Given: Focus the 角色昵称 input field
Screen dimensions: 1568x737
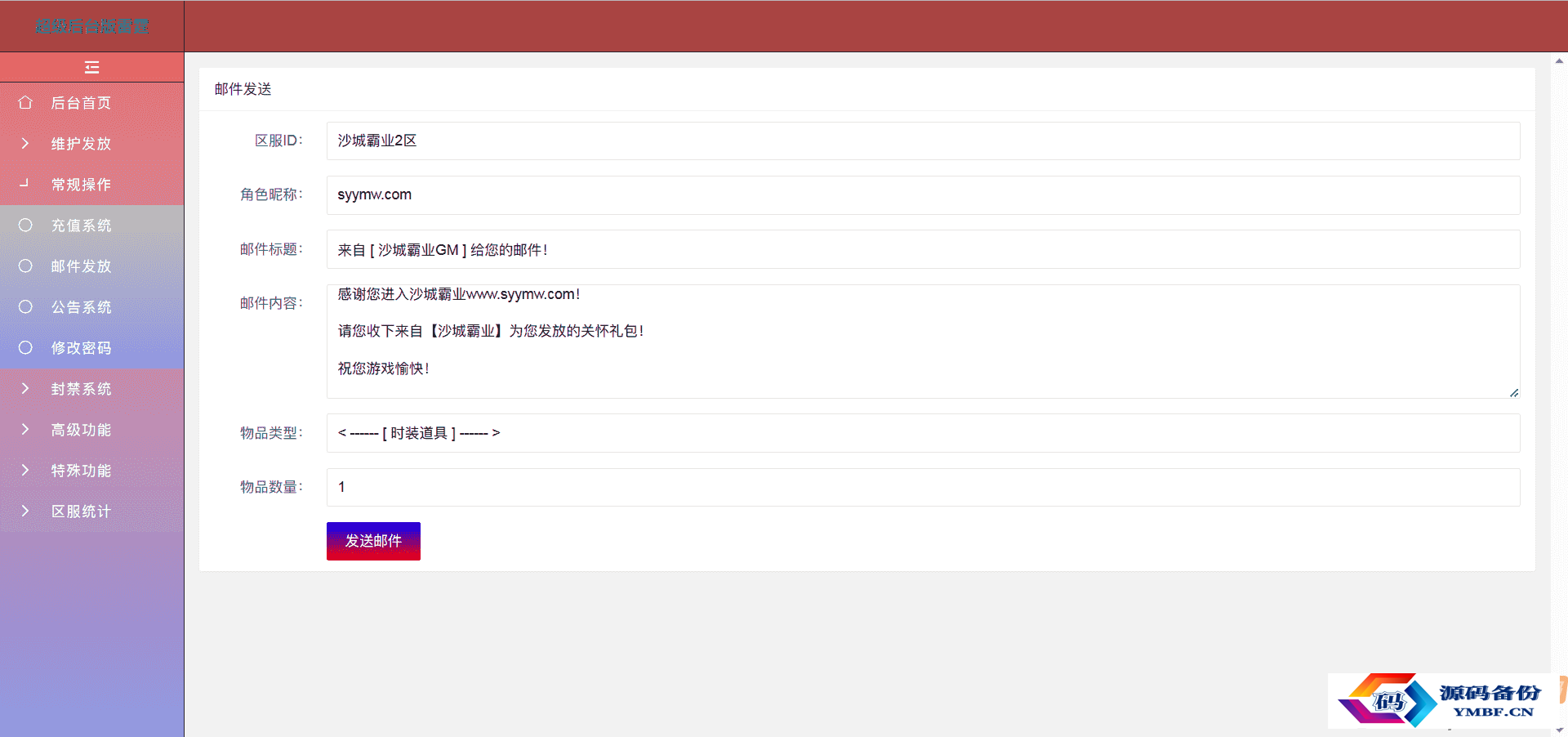Looking at the screenshot, I should coord(923,195).
